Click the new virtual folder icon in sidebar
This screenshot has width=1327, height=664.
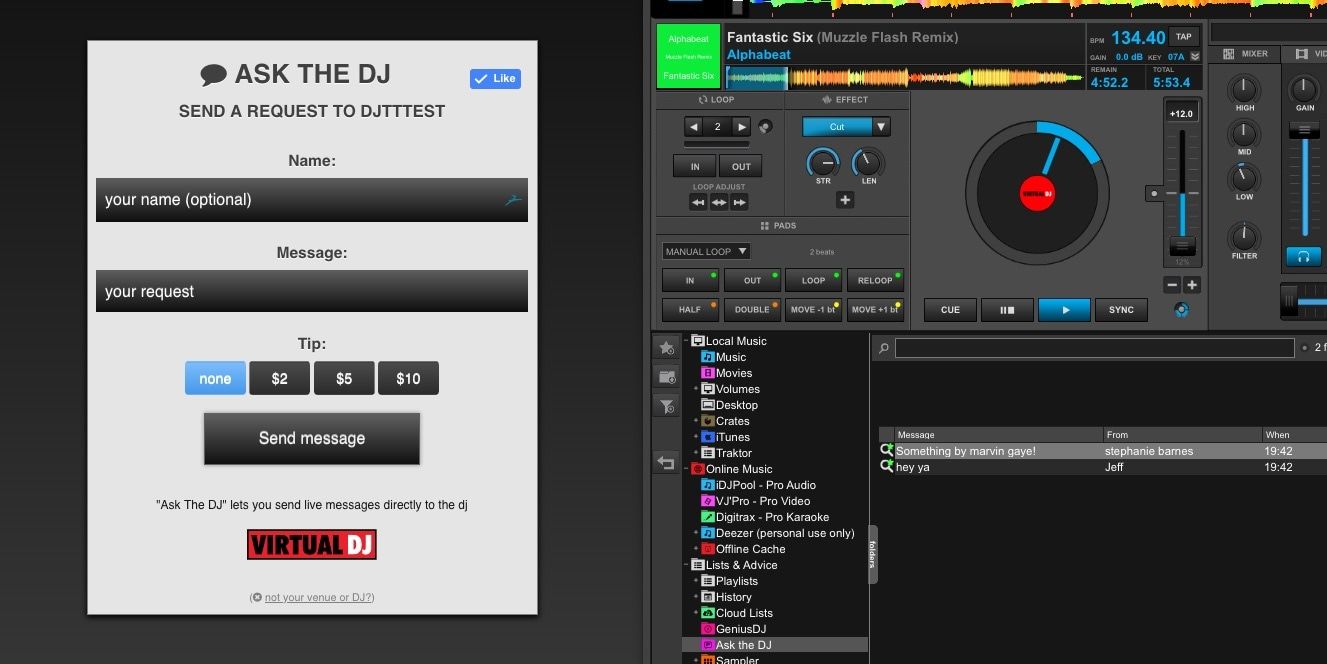point(665,376)
